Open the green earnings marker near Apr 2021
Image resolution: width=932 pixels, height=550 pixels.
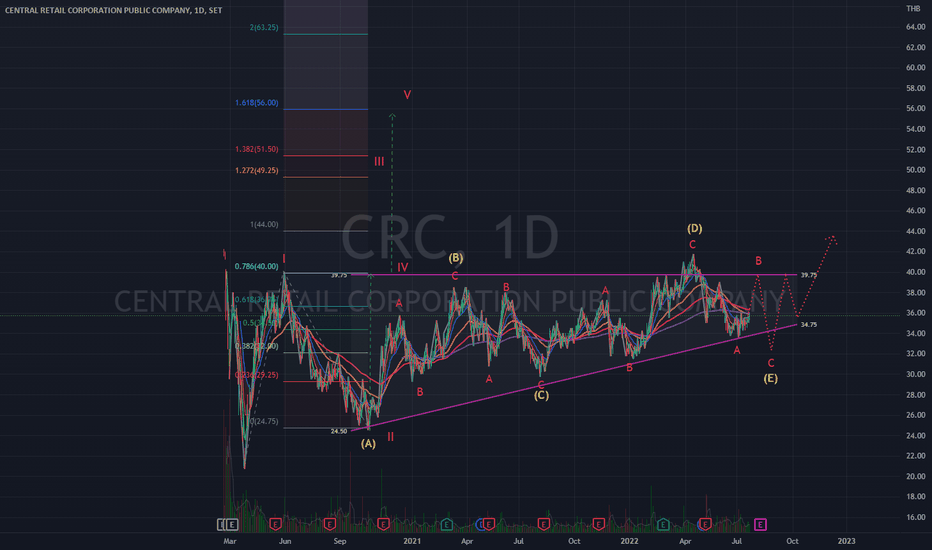pos(446,524)
